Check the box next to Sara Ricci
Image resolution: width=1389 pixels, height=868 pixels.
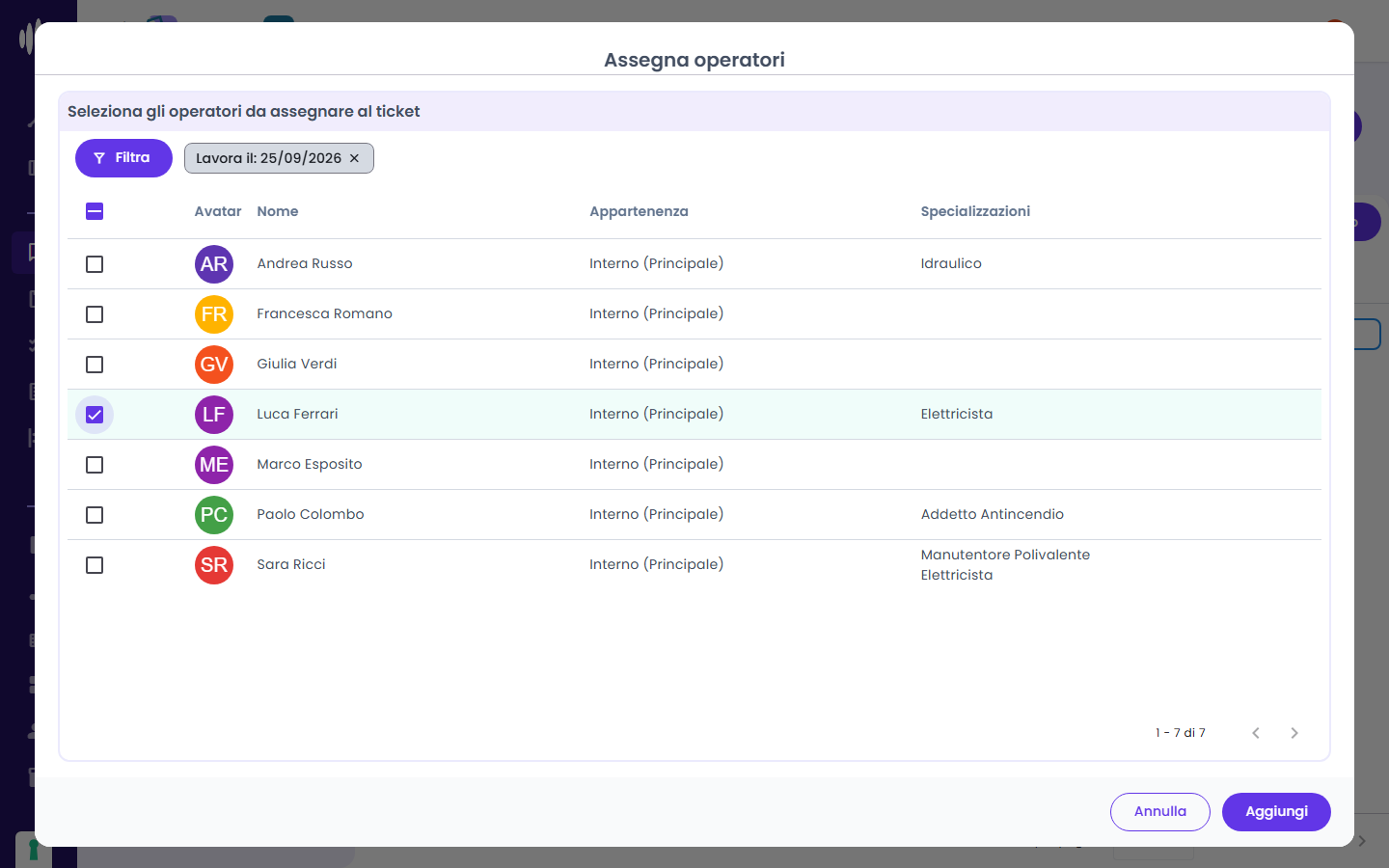click(x=95, y=565)
